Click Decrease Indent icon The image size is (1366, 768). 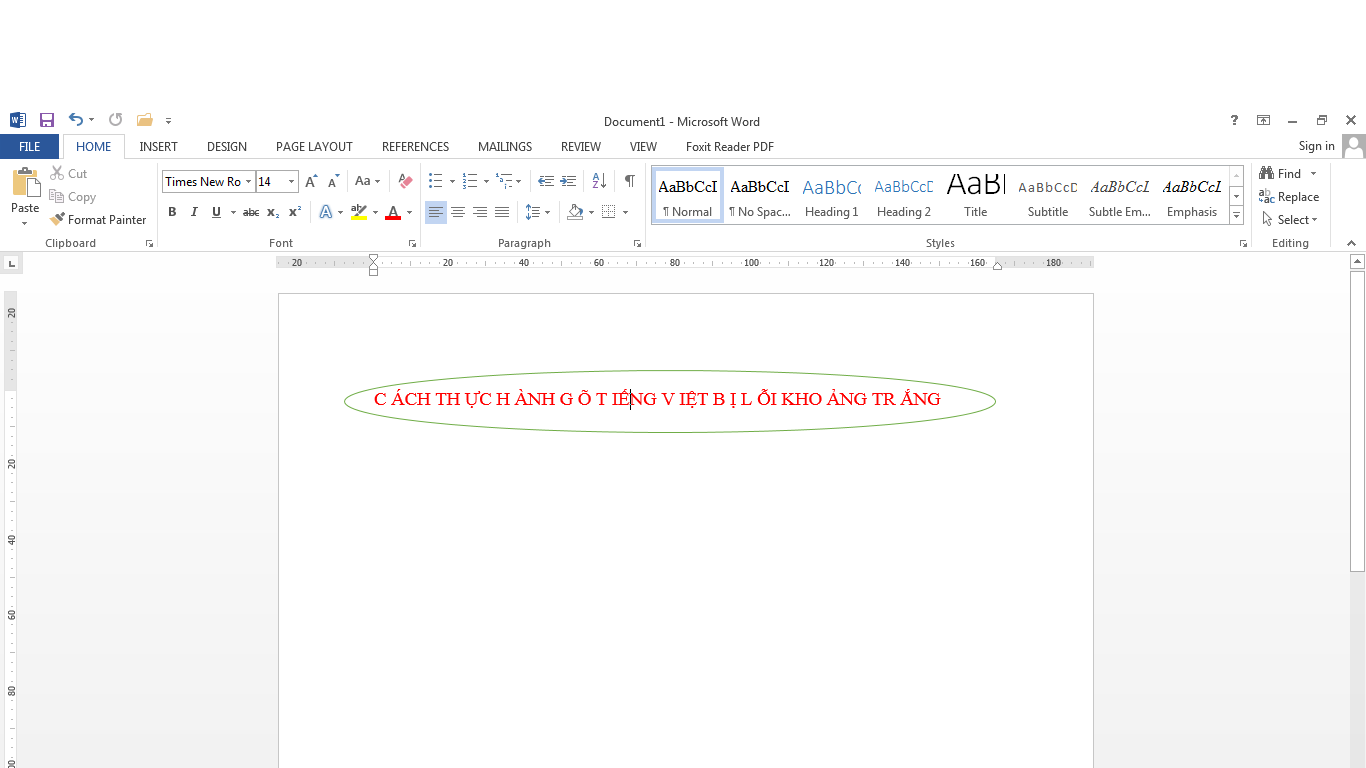pyautogui.click(x=546, y=181)
